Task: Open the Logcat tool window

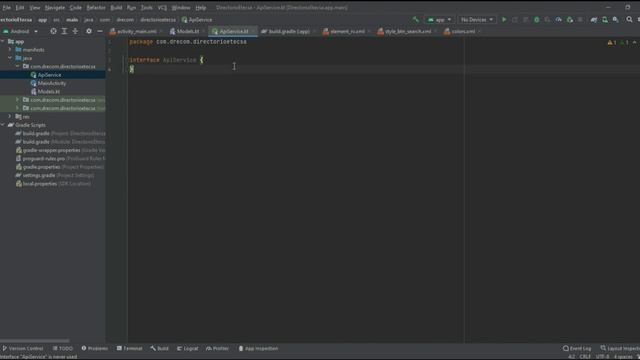Action: (x=188, y=348)
